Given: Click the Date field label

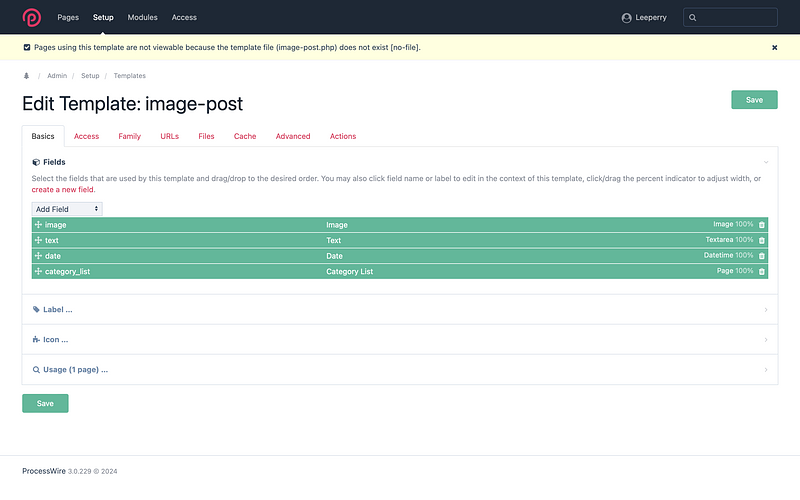Looking at the screenshot, I should click(334, 256).
